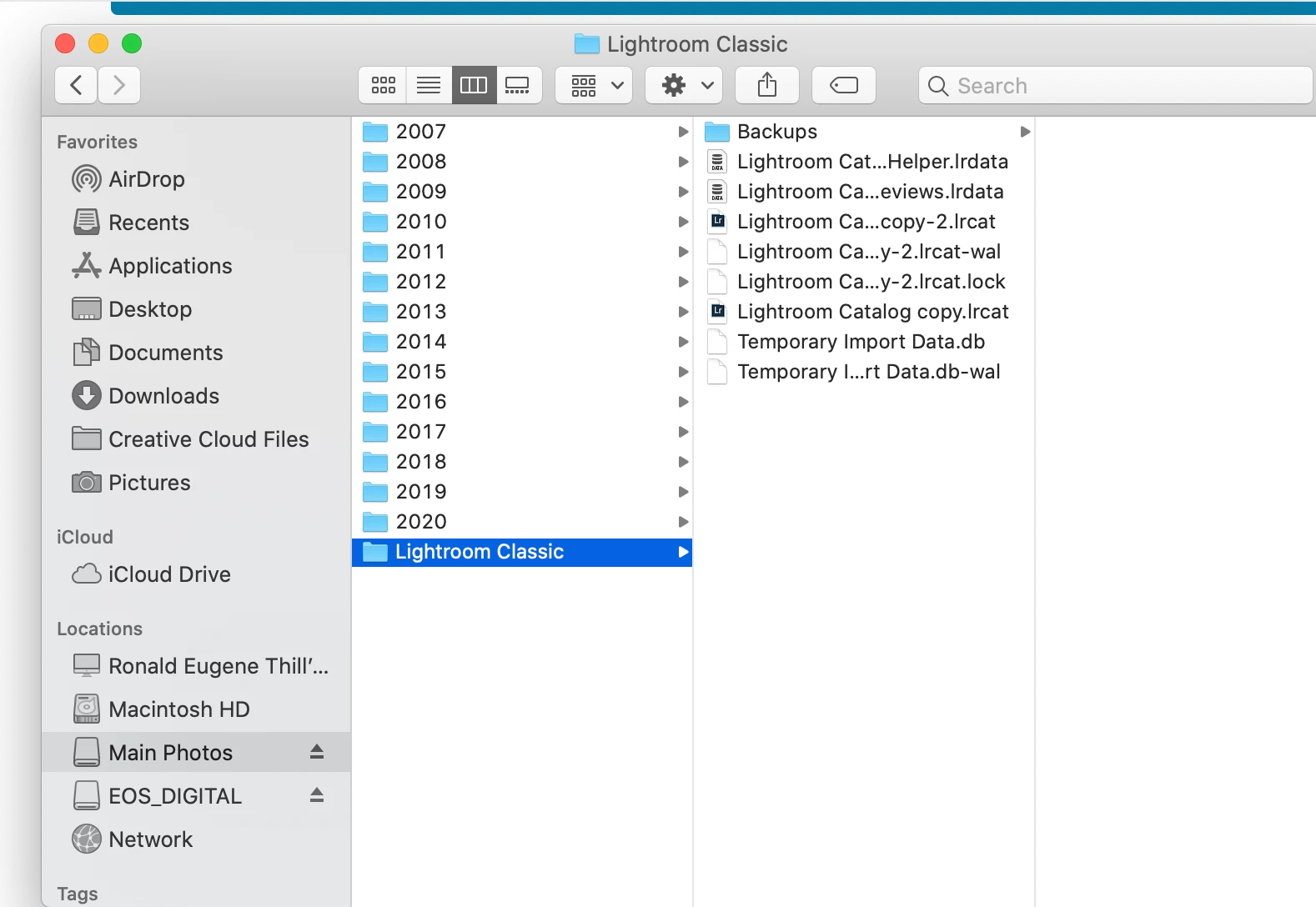
Task: Select Lightroom Ca...y-2.lrcat.lock file
Action: 864,282
